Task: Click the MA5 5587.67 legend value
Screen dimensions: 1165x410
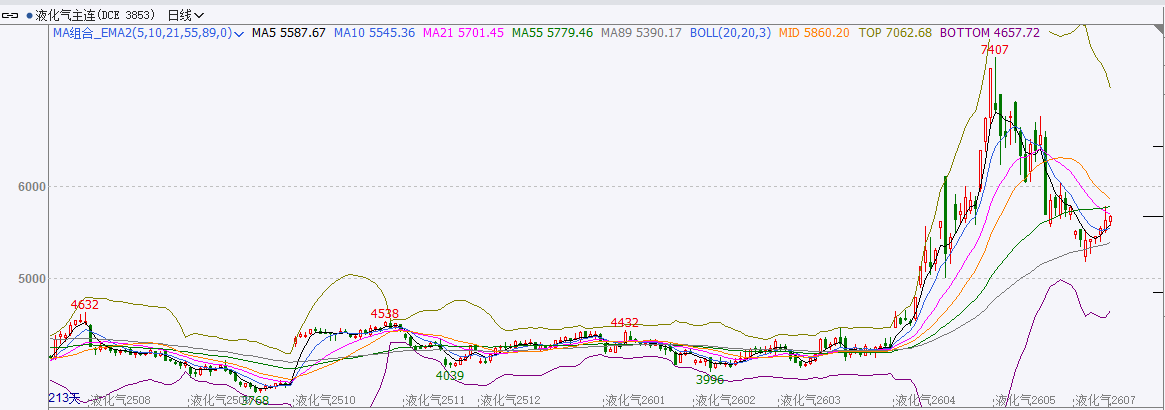Action: (x=288, y=33)
